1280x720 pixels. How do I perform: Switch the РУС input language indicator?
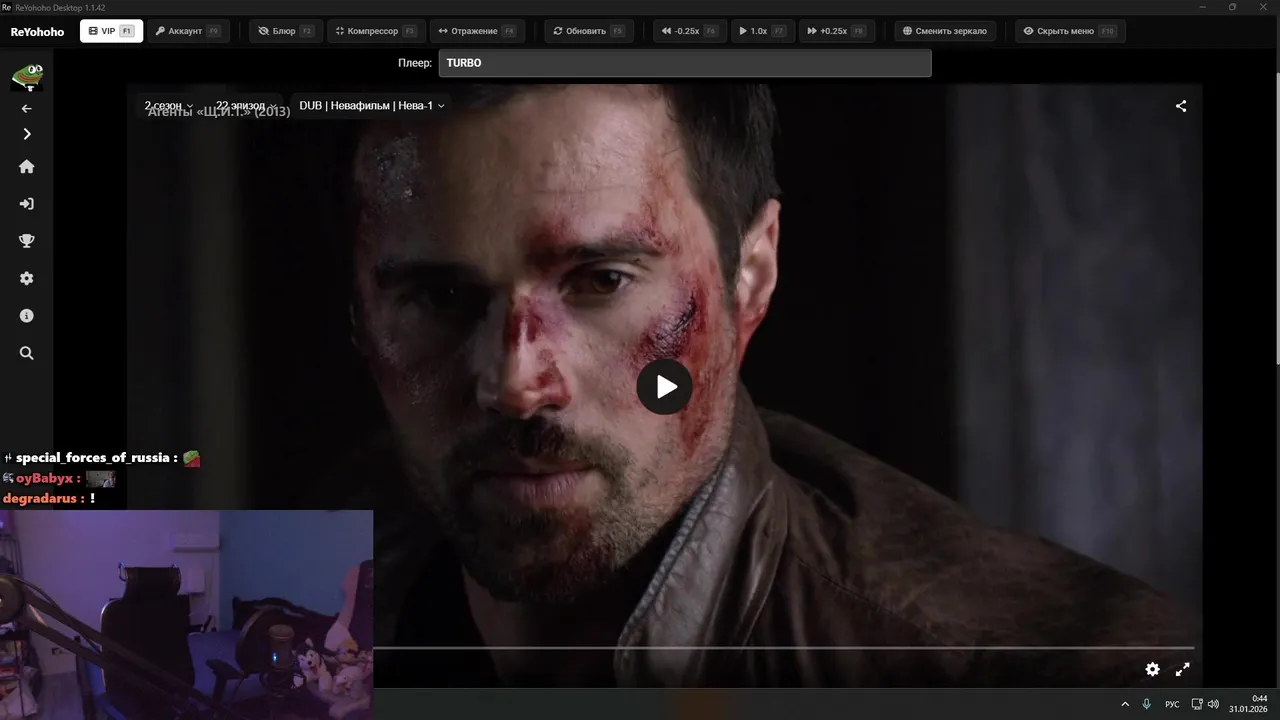pos(1172,704)
